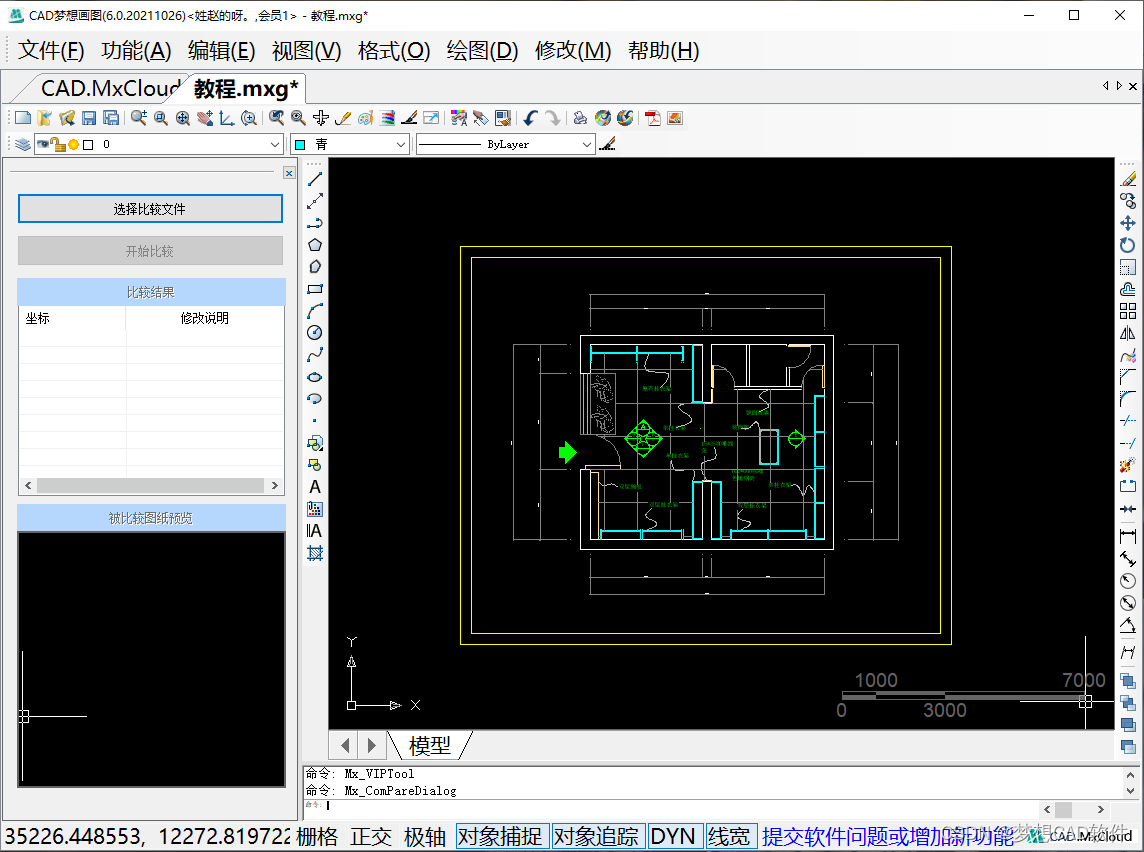Screen dimensions: 1144x852
Task: Toggle 极轴 polar tracking in status bar
Action: (425, 837)
